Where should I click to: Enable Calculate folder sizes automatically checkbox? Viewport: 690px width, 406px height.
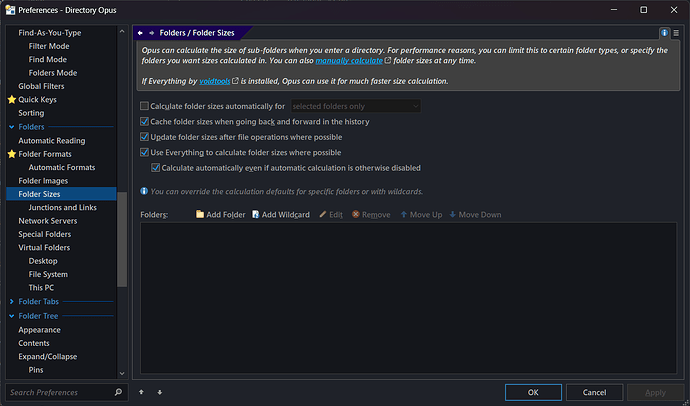pos(144,106)
